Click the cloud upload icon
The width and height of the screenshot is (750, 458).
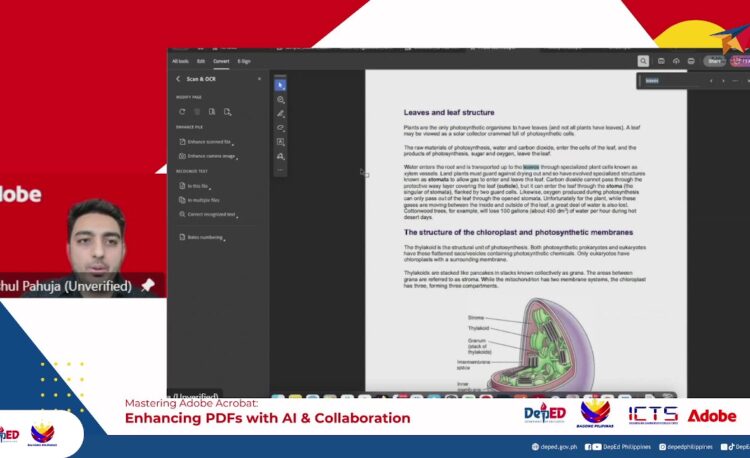(x=676, y=61)
